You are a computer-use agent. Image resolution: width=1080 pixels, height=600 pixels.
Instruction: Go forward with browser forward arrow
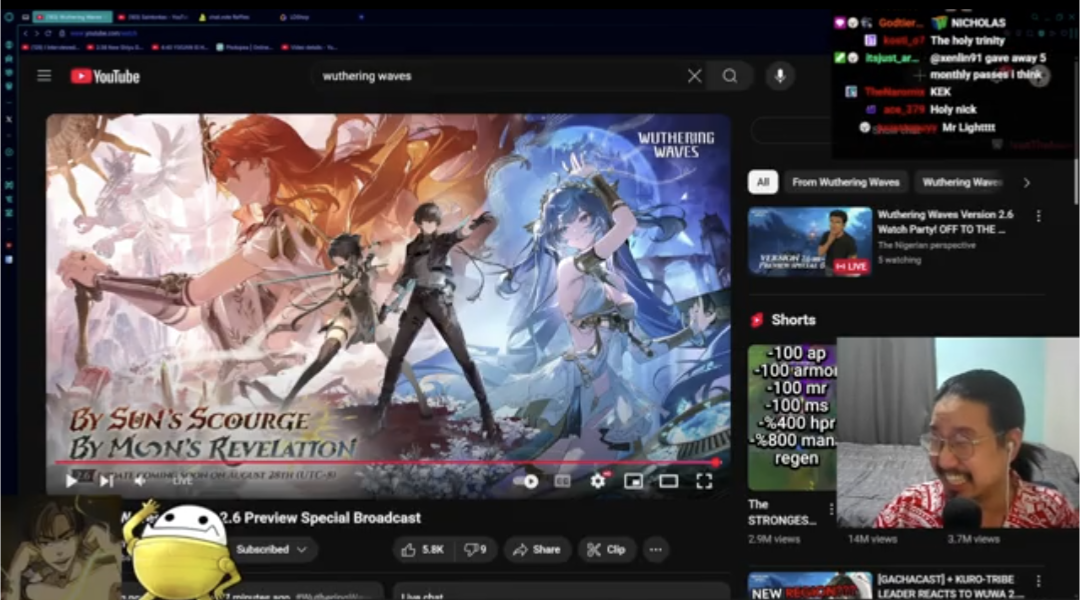[37, 33]
